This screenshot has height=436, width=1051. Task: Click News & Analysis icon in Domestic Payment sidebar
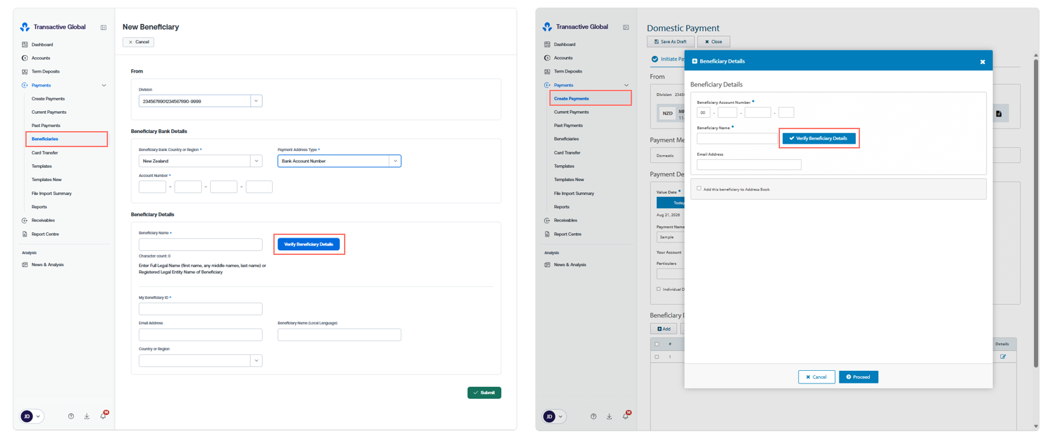[547, 264]
